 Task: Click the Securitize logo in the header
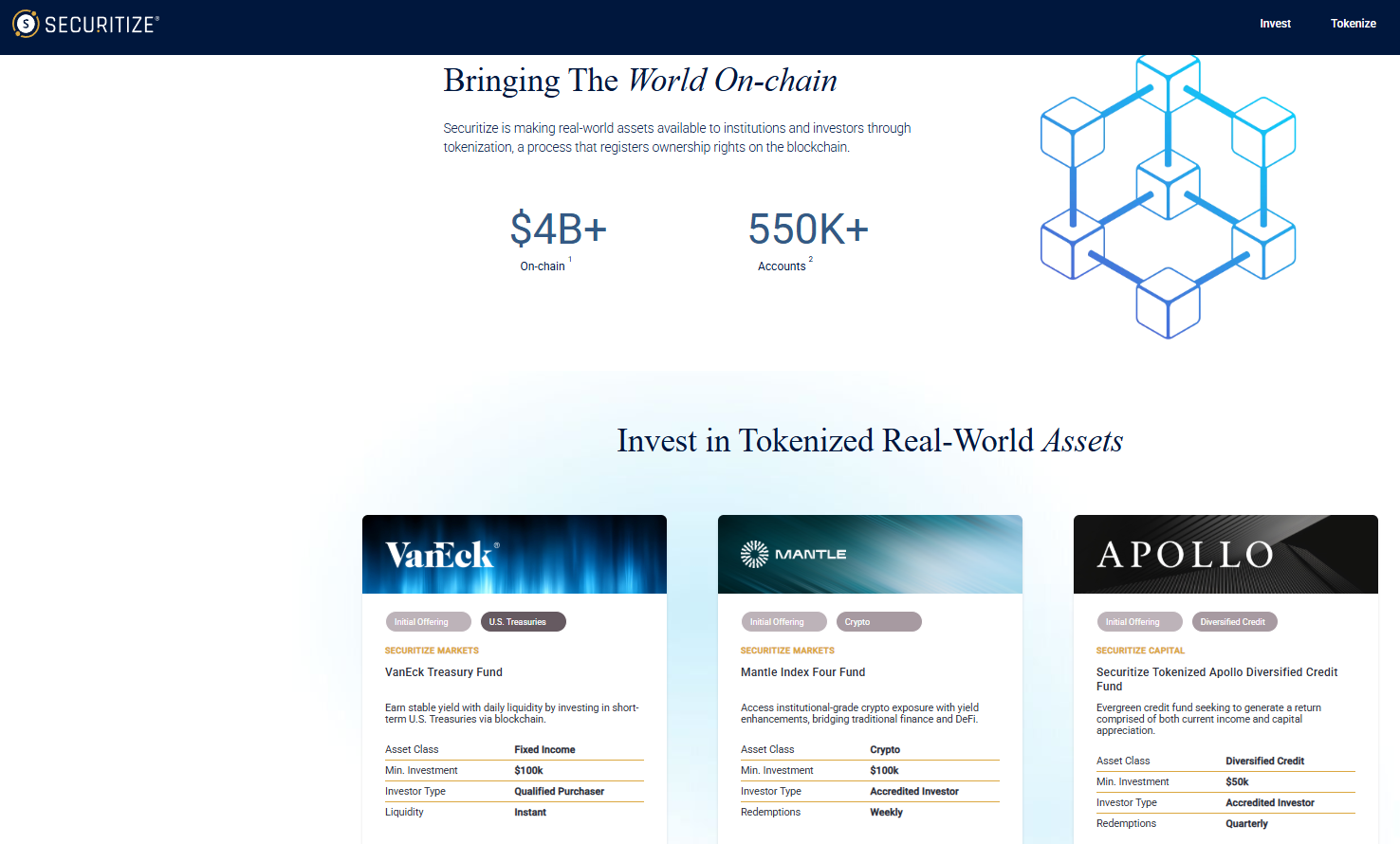[85, 24]
